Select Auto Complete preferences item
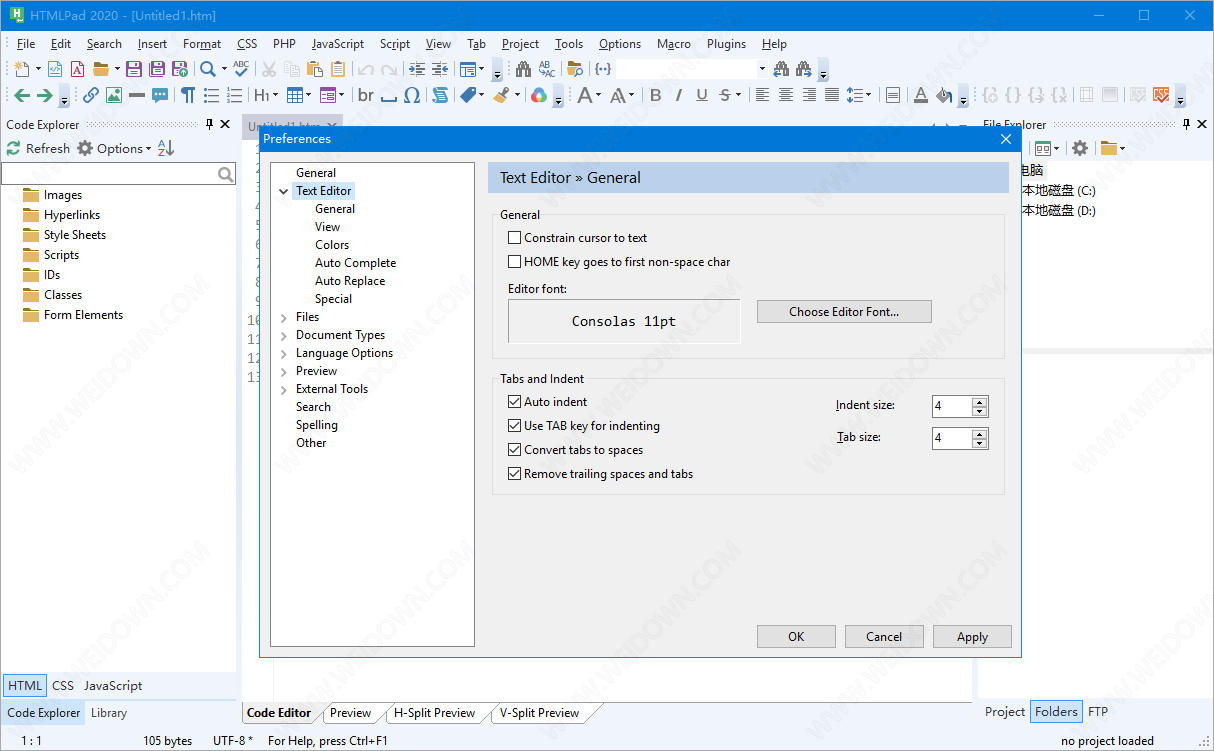Viewport: 1214px width, 751px height. pyautogui.click(x=355, y=263)
